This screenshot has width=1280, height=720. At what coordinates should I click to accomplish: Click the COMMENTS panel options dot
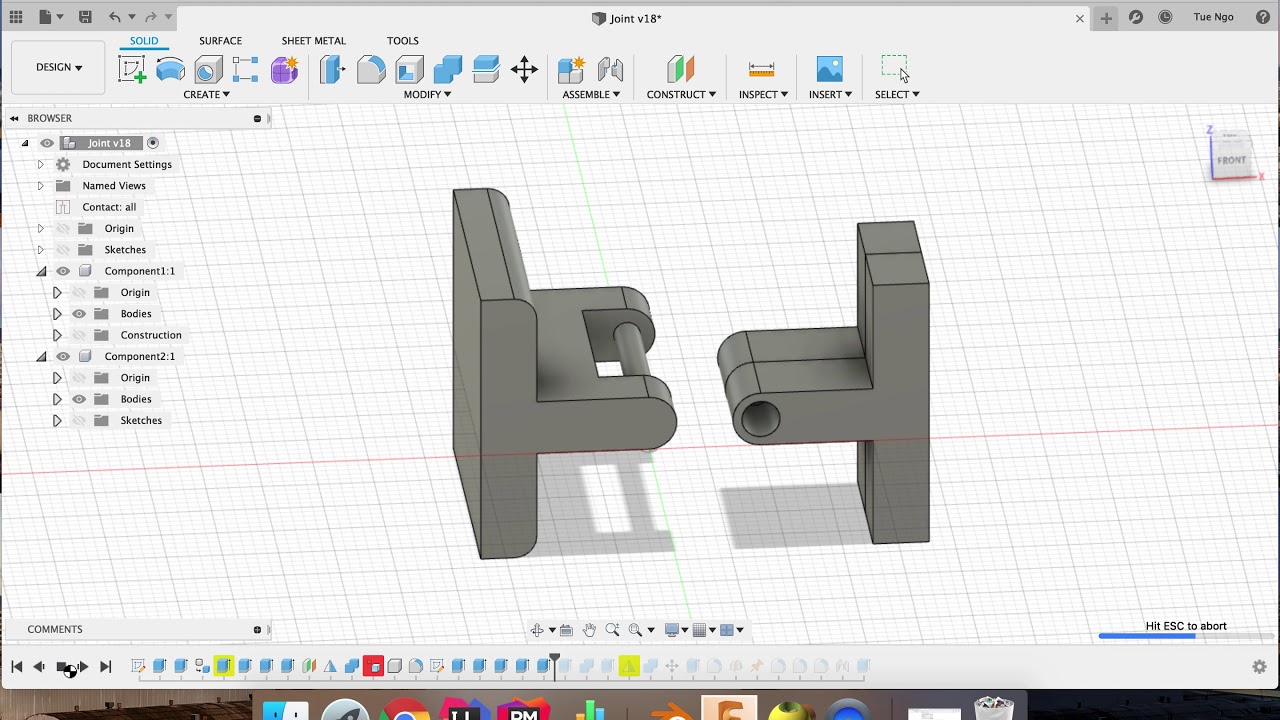[x=257, y=630]
